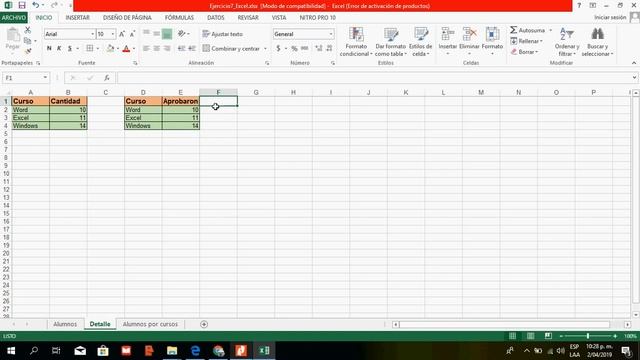Apply accounting dollar number format
This screenshot has height=360, width=640.
[278, 48]
